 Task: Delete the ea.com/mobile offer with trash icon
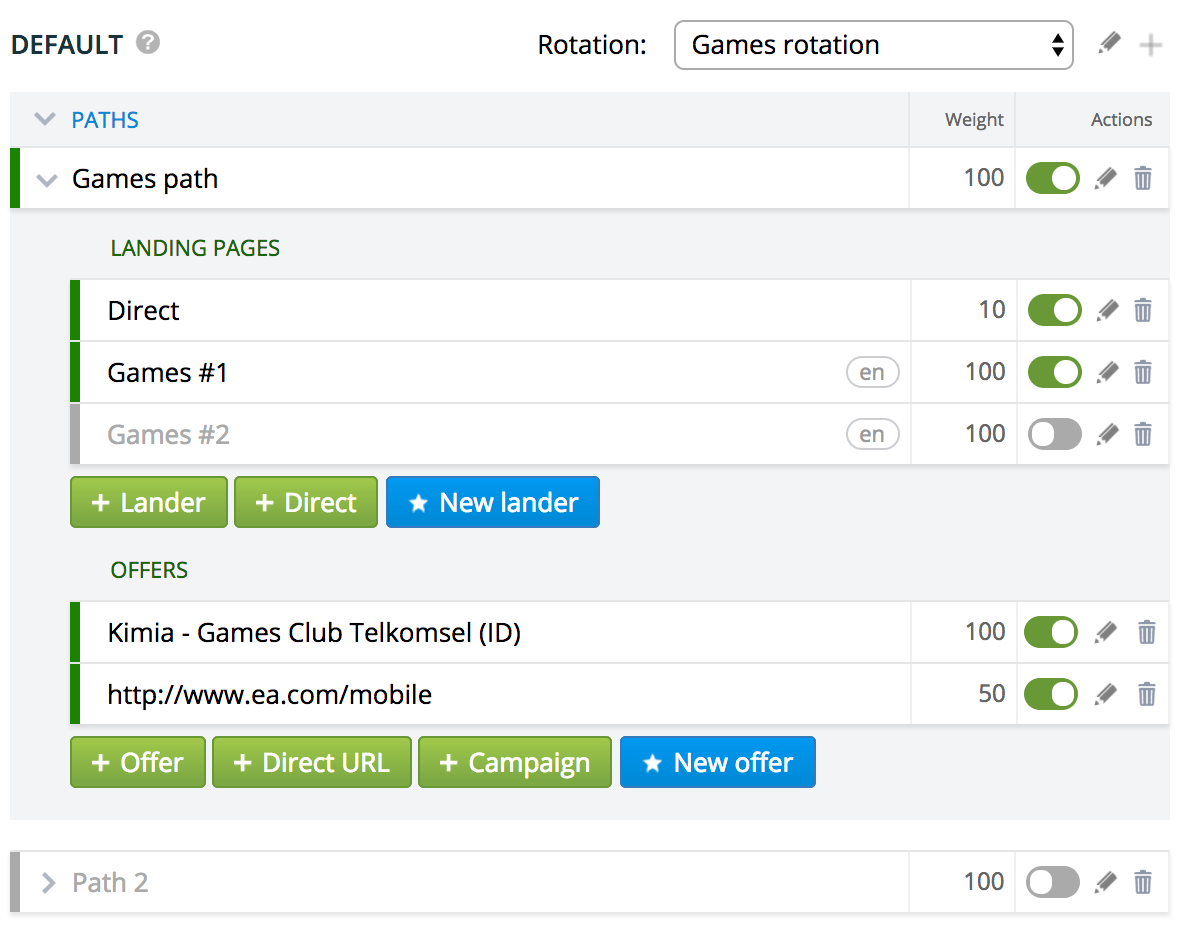click(x=1147, y=694)
